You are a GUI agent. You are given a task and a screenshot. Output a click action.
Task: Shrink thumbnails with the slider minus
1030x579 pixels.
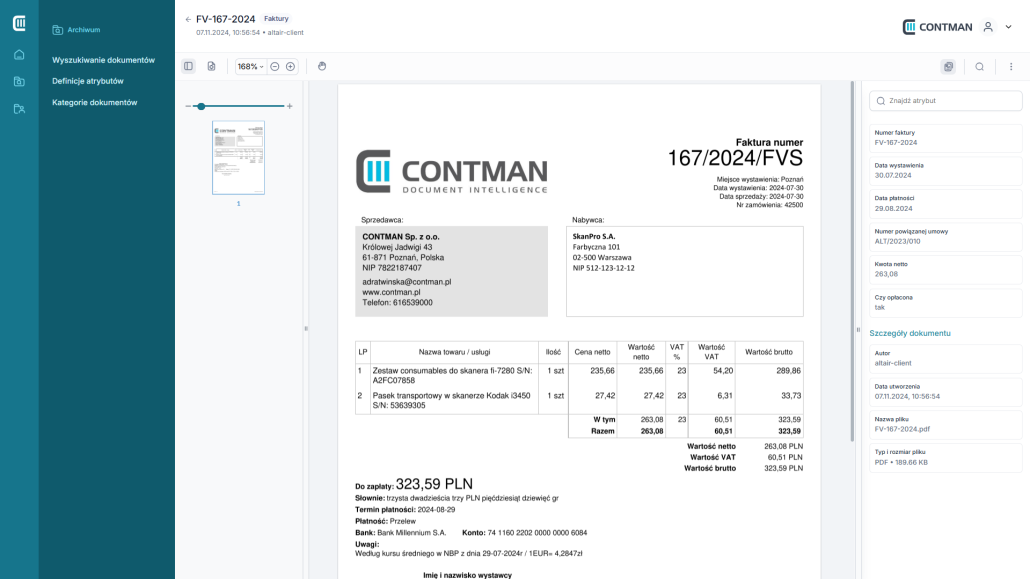click(188, 106)
